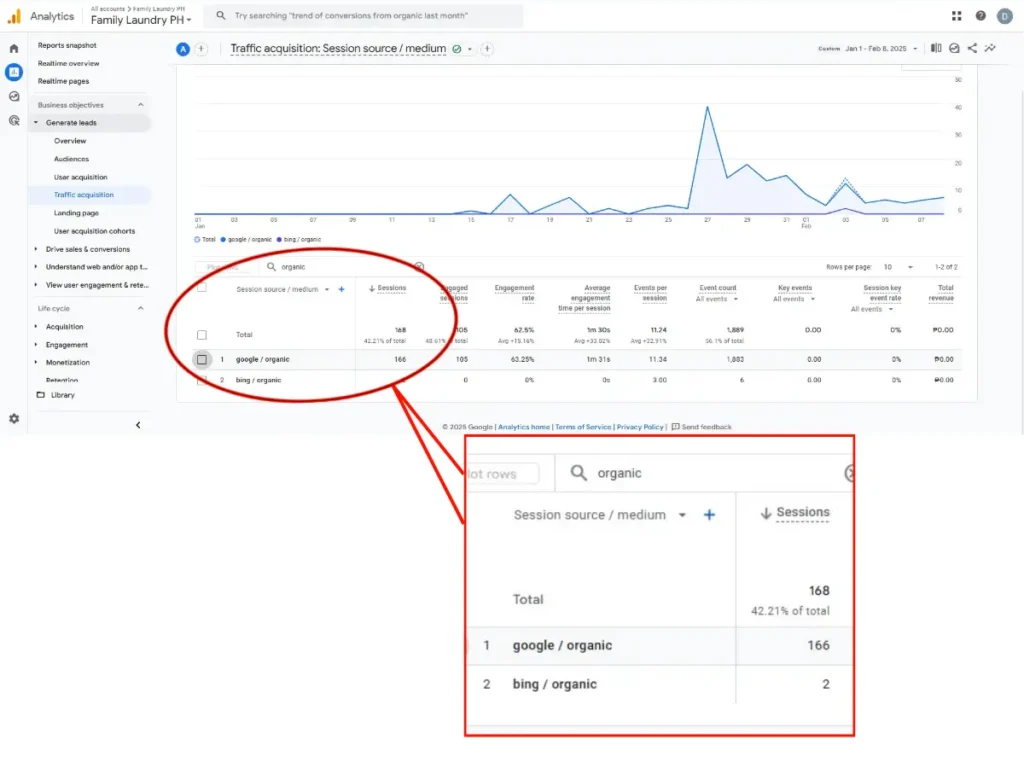Expand Drive sales & conversions
The image size is (1024, 768).
(36, 249)
